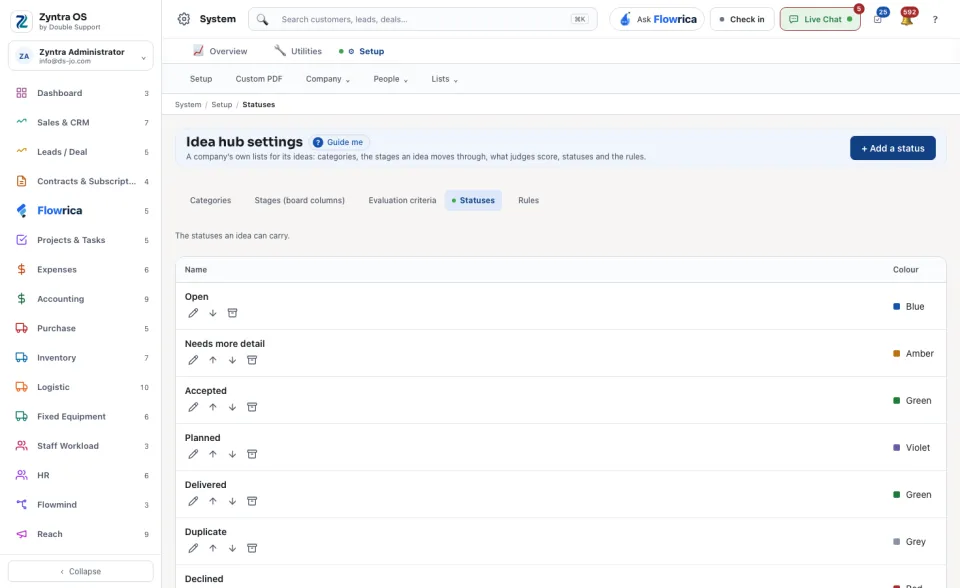This screenshot has height=588, width=960.
Task: Open the Custom PDF menu item
Action: click(259, 79)
